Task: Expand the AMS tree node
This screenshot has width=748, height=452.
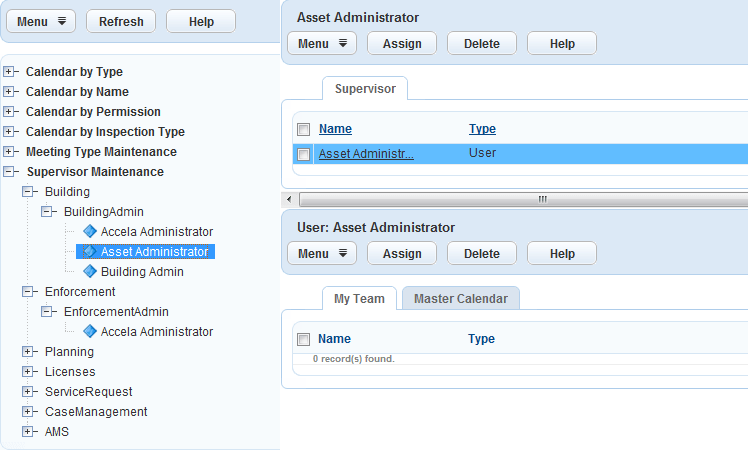Action: pyautogui.click(x=28, y=431)
